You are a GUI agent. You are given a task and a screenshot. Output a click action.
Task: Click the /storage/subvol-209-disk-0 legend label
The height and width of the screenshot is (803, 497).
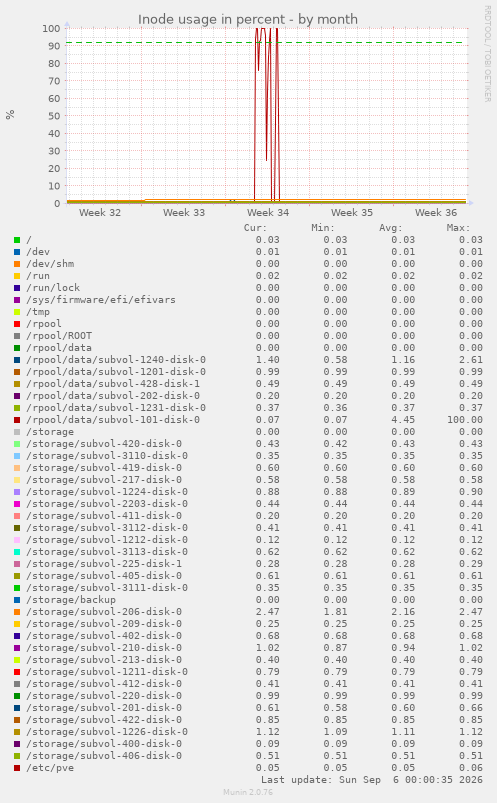click(104, 624)
